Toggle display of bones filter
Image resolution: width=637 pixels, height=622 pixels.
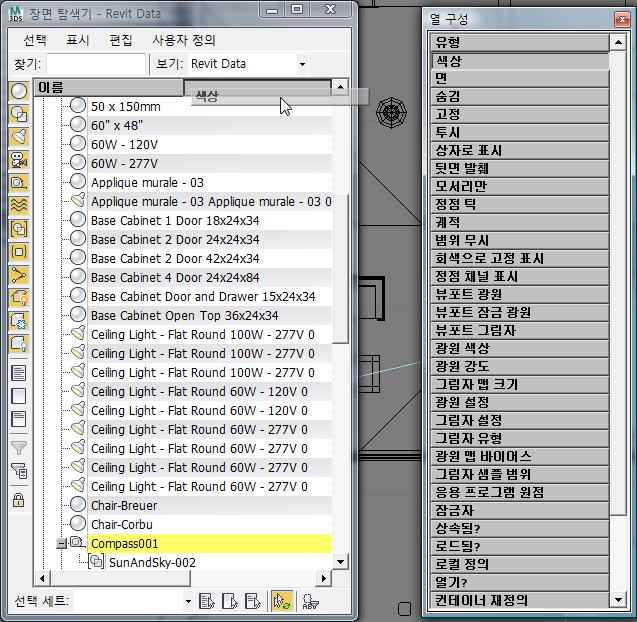tap(19, 275)
